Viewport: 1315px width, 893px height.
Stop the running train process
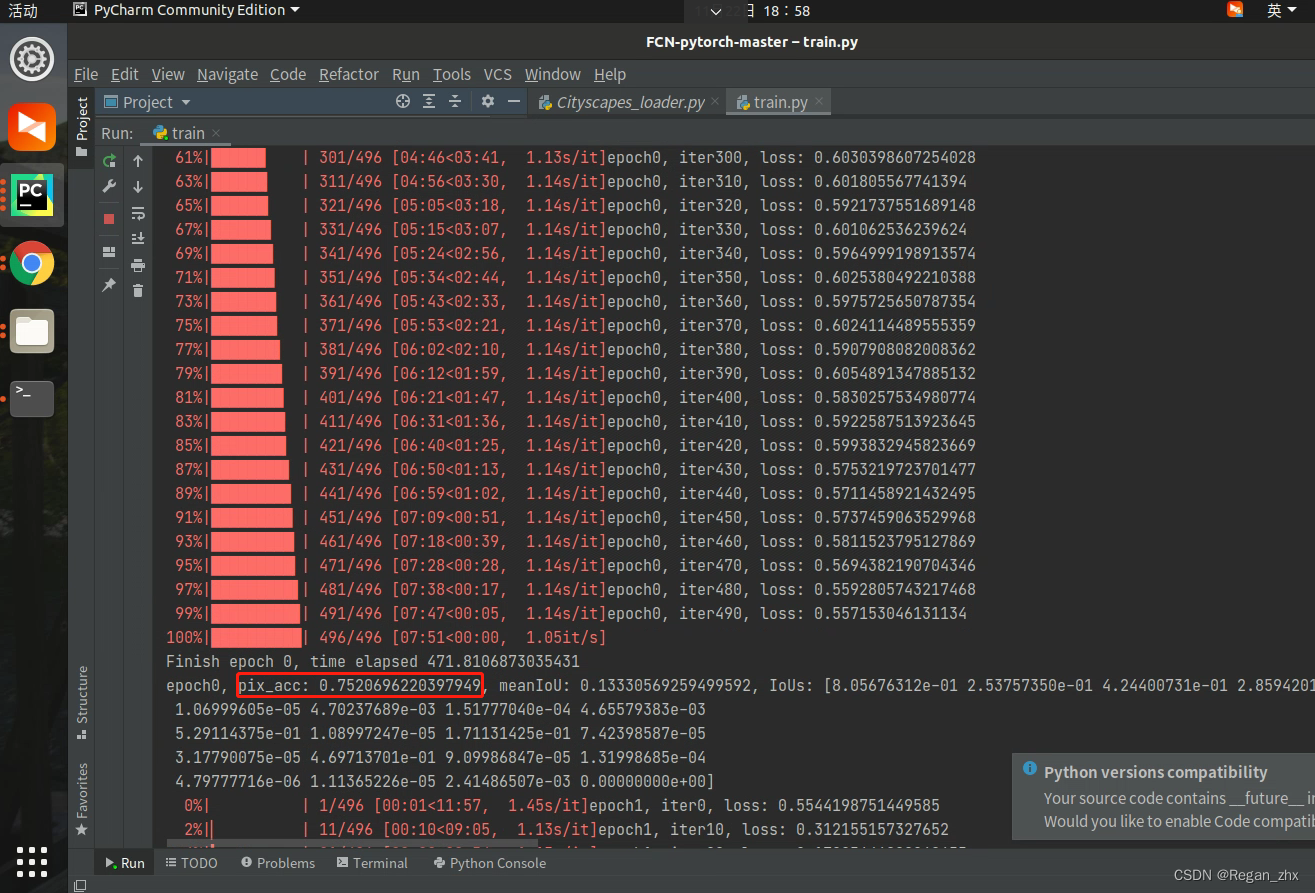(x=110, y=218)
